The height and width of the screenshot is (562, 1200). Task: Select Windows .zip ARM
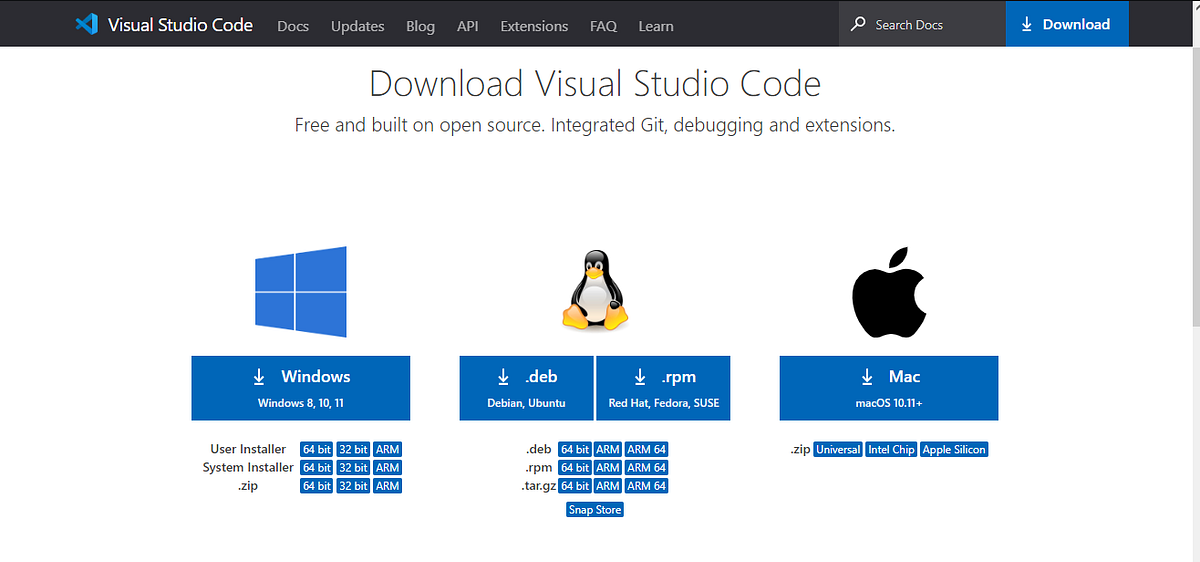click(x=388, y=486)
